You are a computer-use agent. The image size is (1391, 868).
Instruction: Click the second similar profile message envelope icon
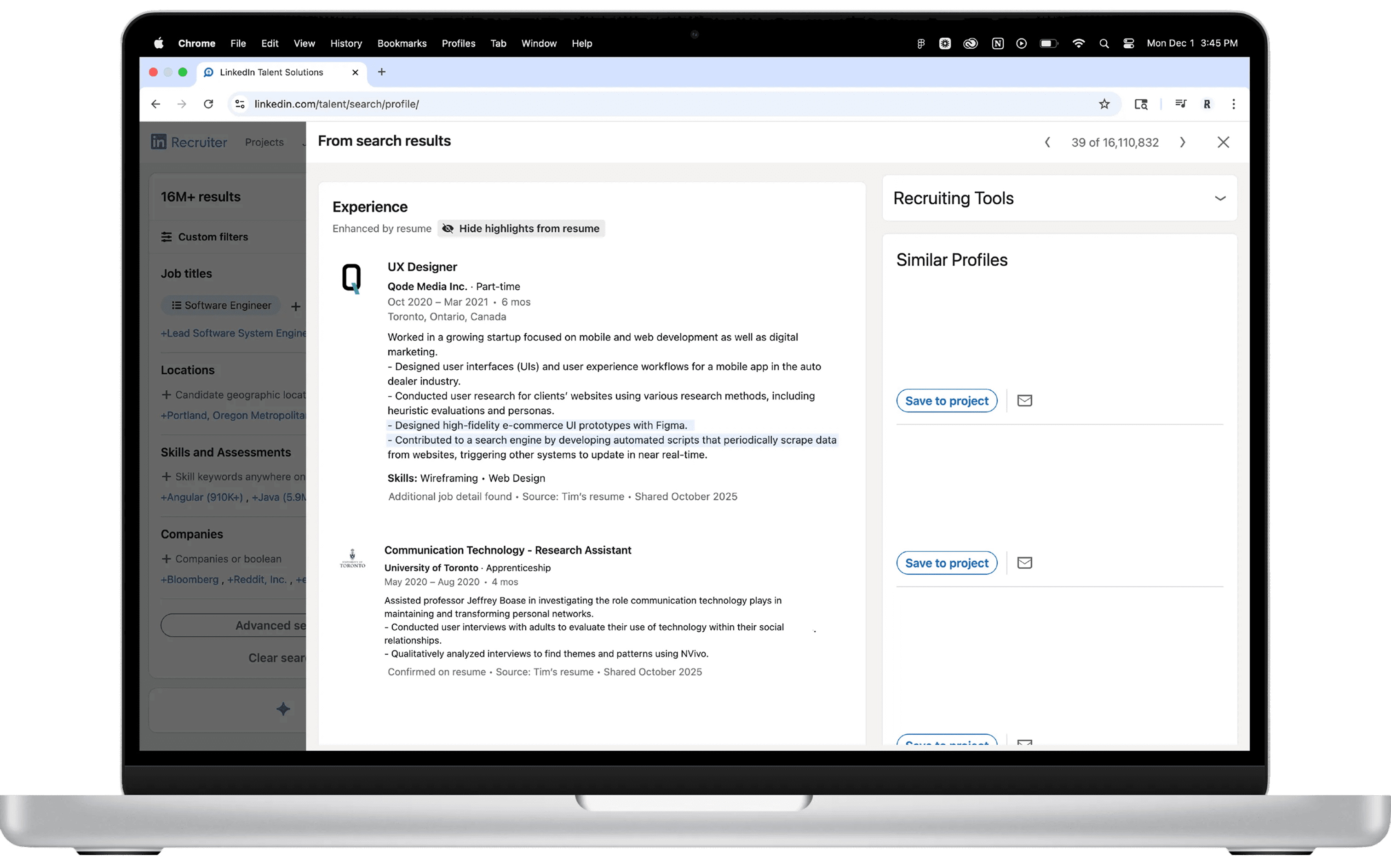[x=1024, y=563]
